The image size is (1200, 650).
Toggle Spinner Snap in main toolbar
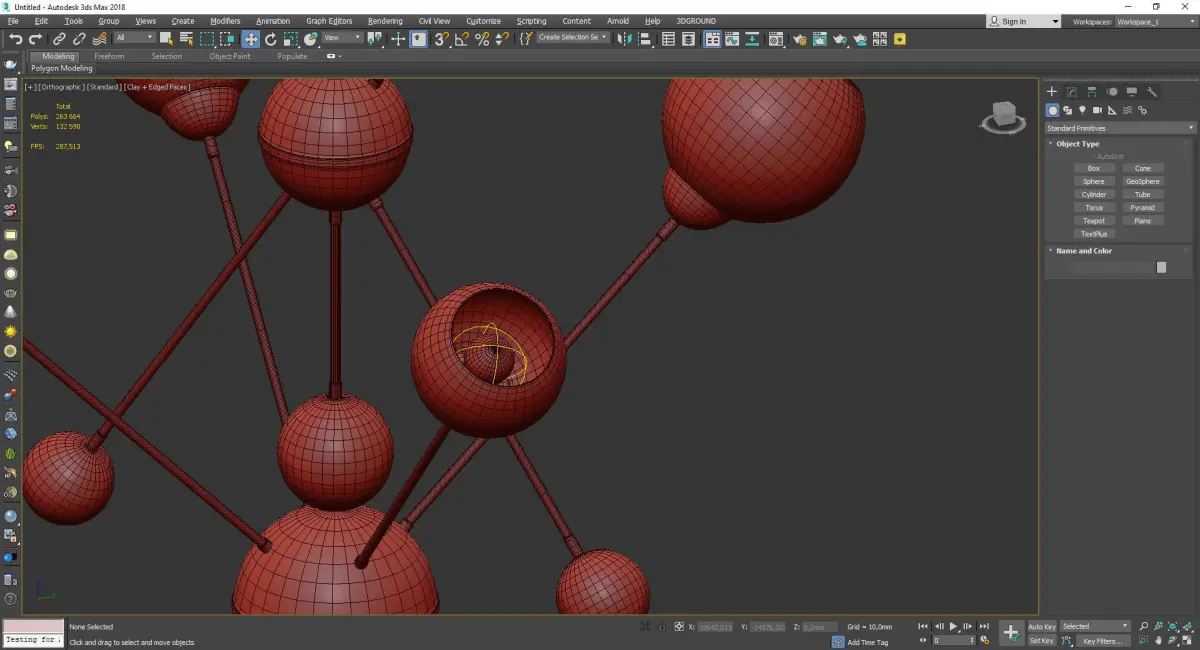pyautogui.click(x=502, y=39)
